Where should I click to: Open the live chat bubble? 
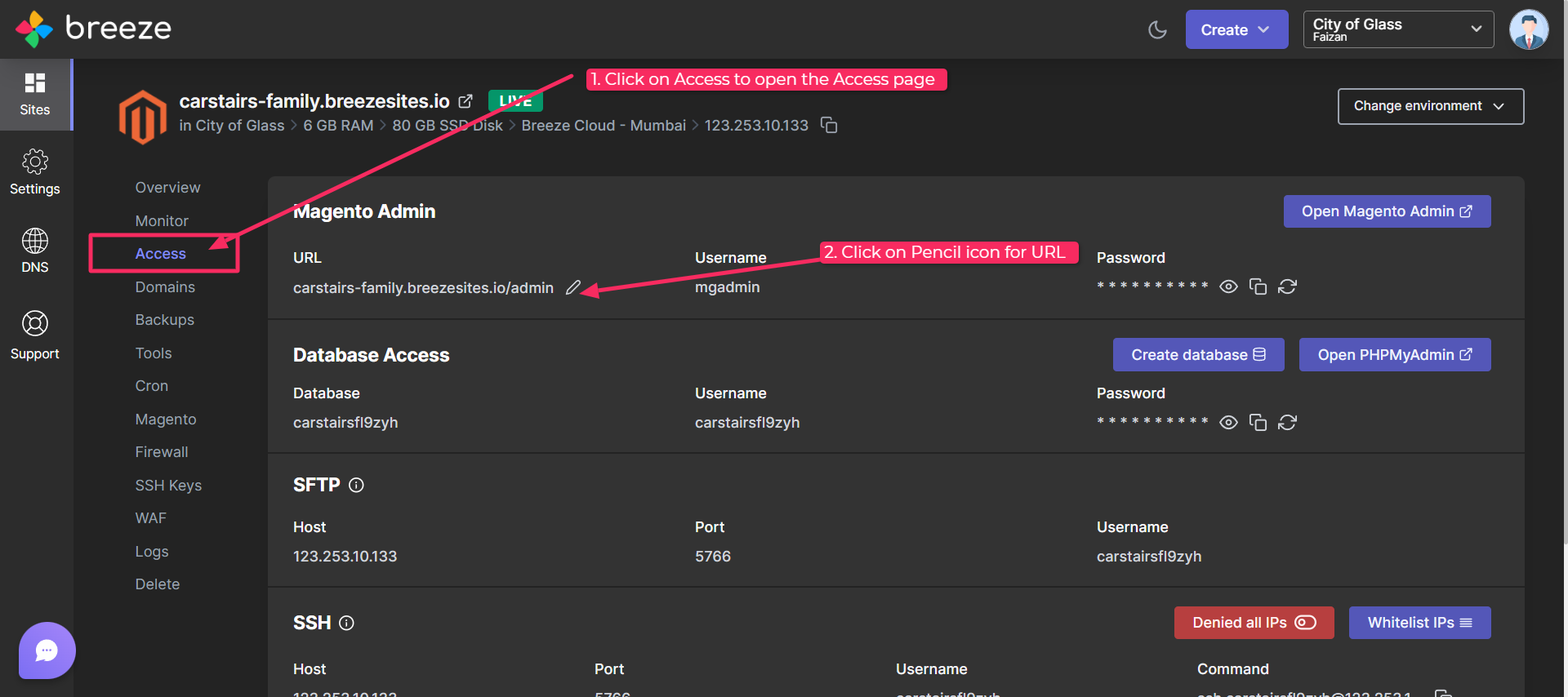pos(47,650)
